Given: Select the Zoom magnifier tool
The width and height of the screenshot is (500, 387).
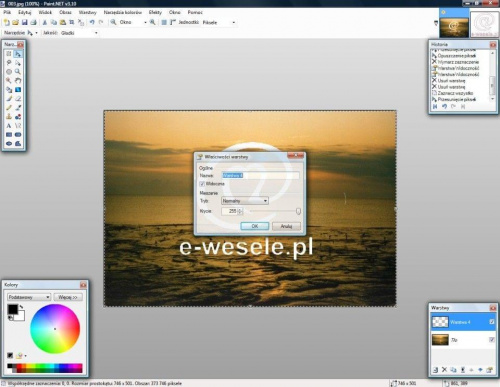Looking at the screenshot, I should click(x=18, y=71).
